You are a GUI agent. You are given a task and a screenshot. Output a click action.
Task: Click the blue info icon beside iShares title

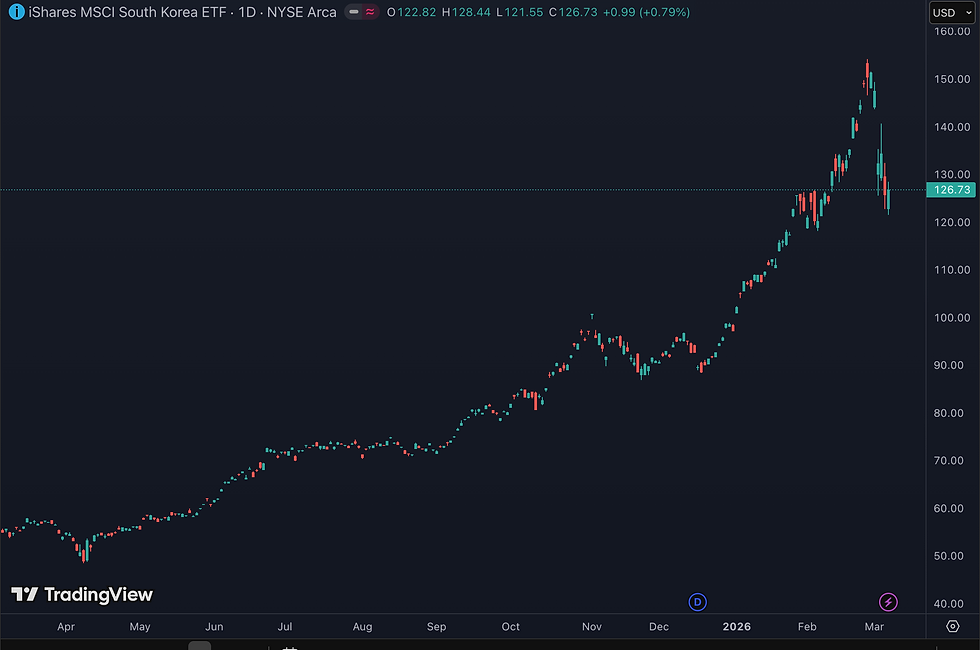(17, 12)
